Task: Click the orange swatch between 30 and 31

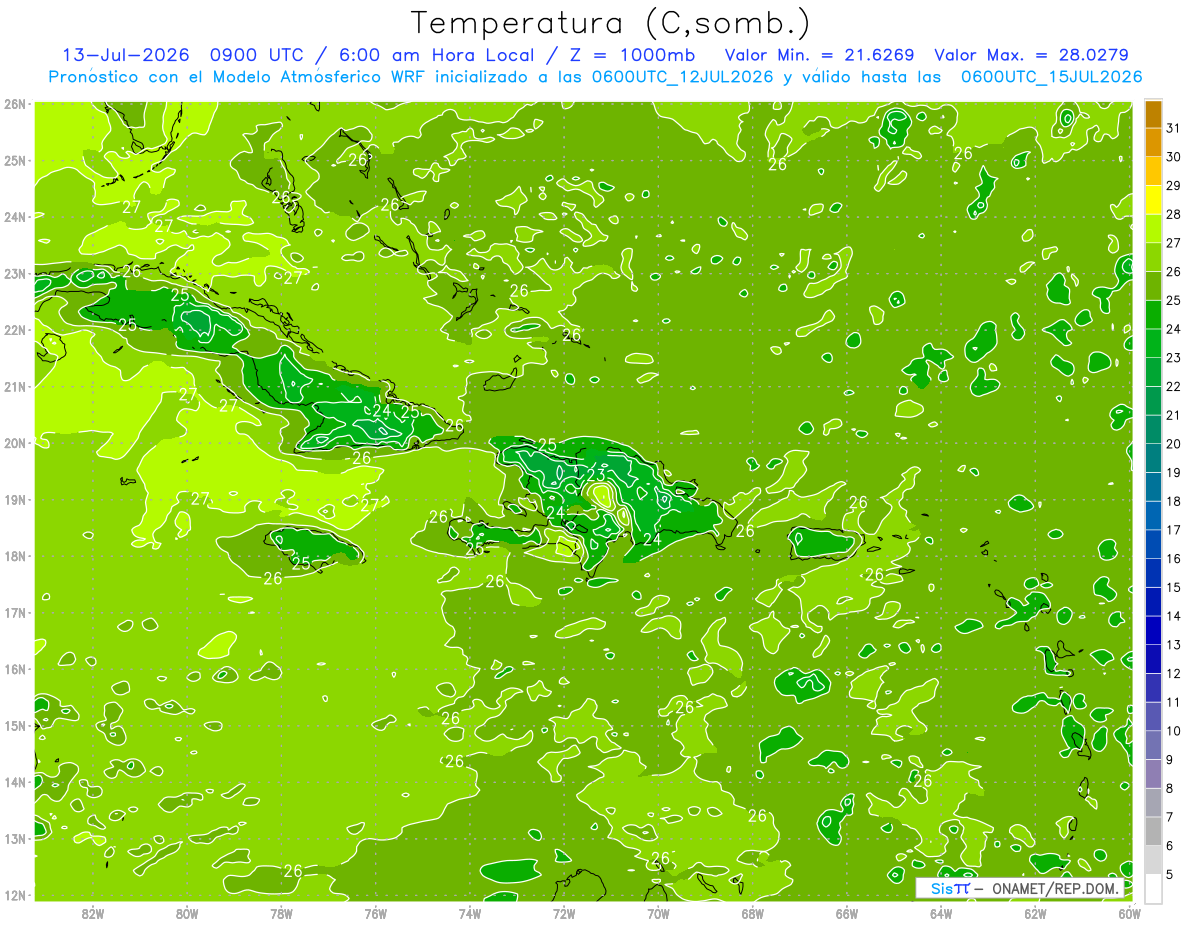Action: 1153,143
